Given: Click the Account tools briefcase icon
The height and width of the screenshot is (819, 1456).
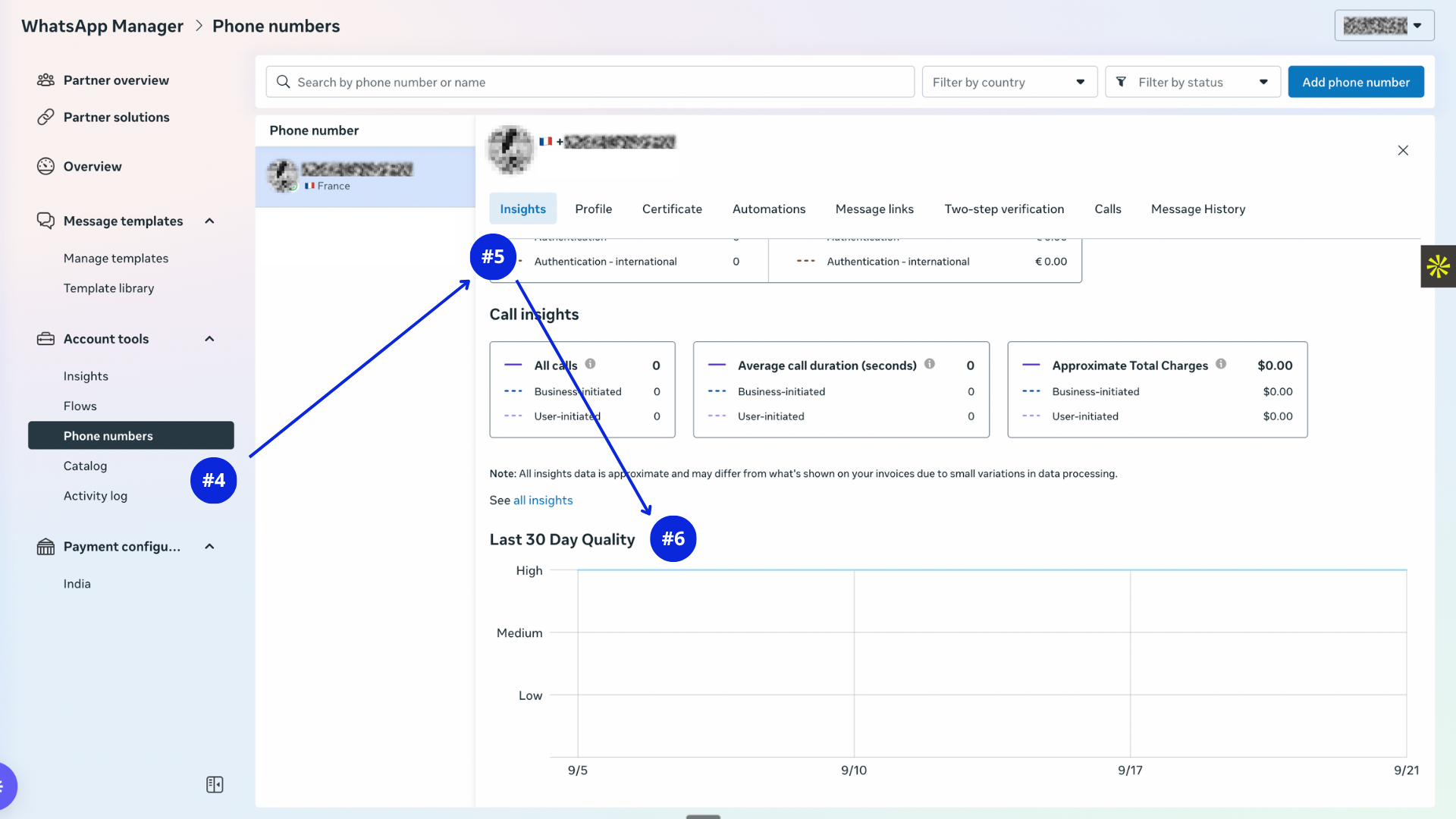Looking at the screenshot, I should tap(45, 339).
